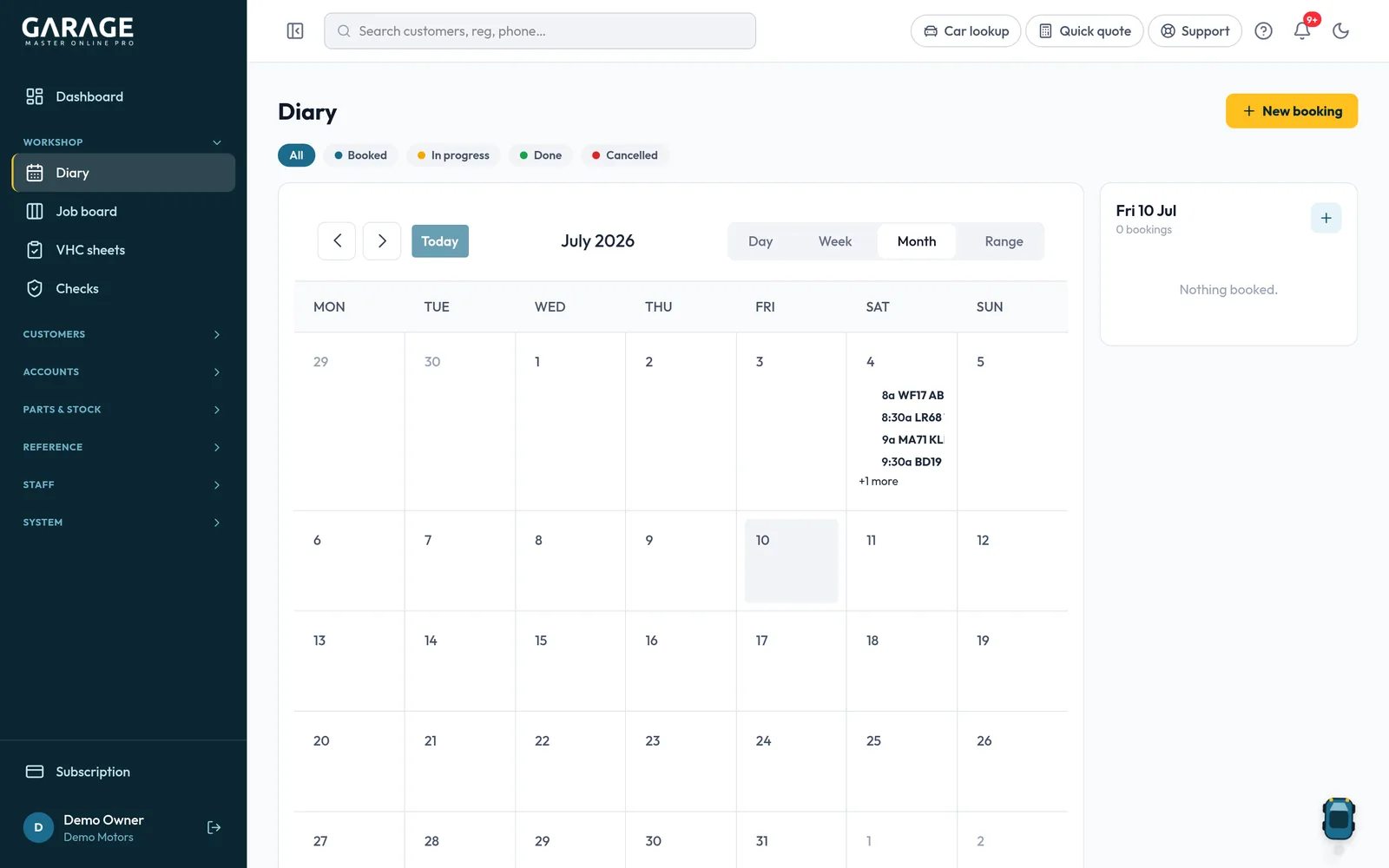Image resolution: width=1389 pixels, height=868 pixels.
Task: Expand the Customers section
Action: 123,334
